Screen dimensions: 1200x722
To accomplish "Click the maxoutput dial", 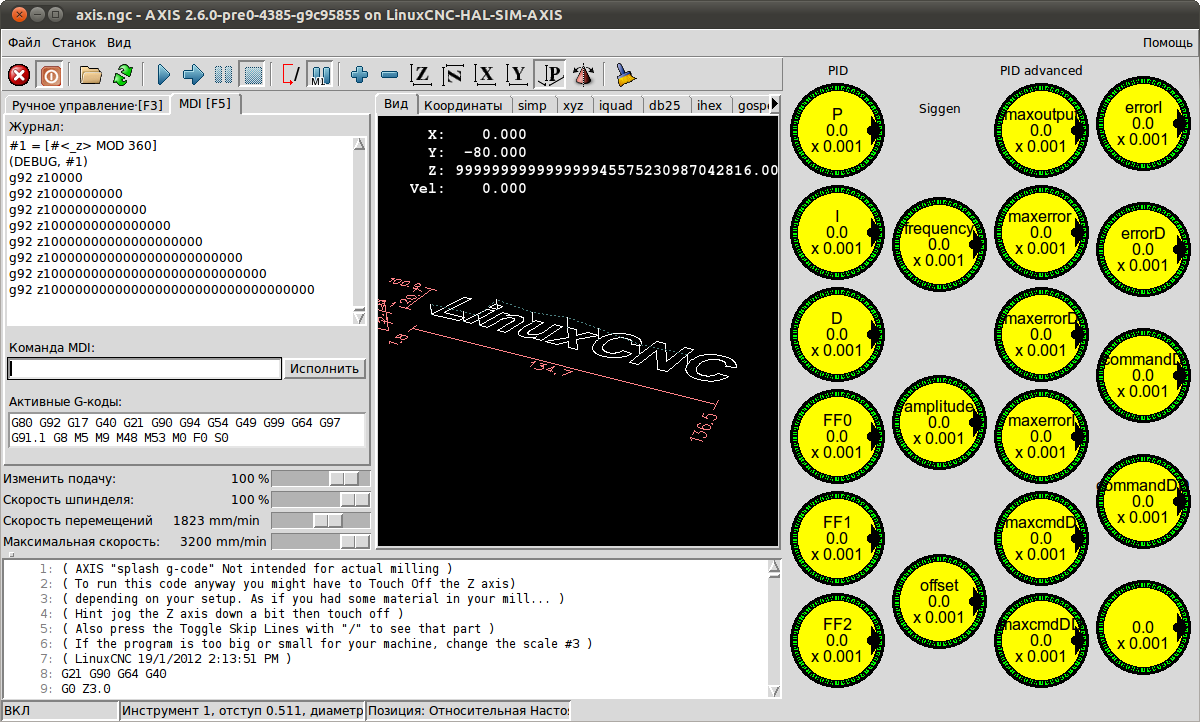I will coord(1041,131).
